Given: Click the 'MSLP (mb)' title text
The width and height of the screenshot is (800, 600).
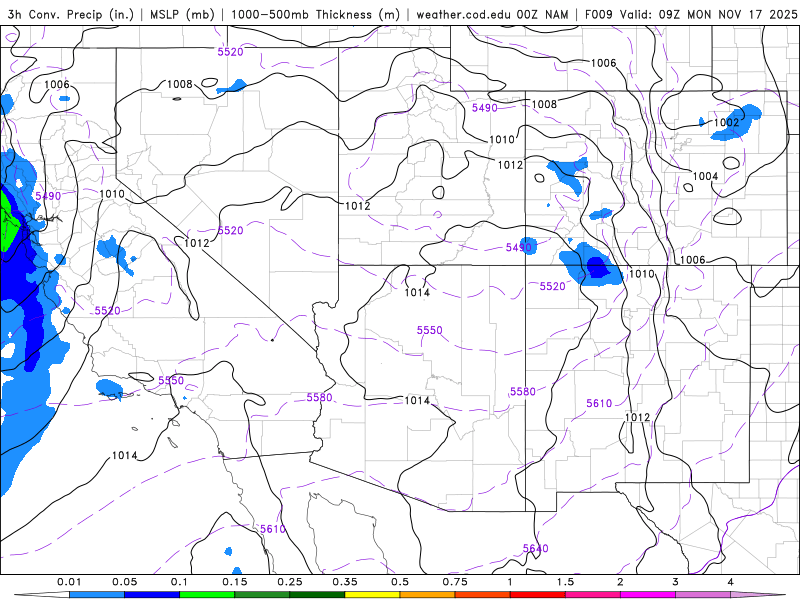Looking at the screenshot, I should tap(182, 14).
